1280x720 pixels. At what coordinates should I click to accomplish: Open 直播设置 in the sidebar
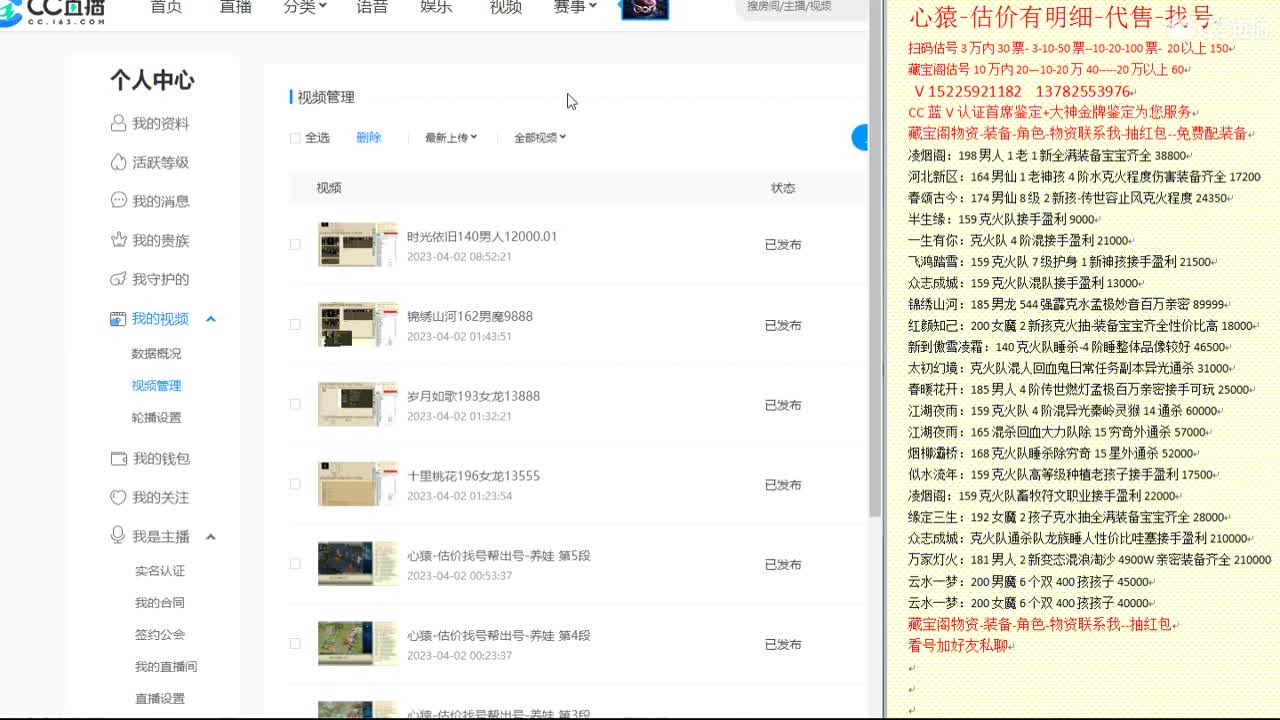coord(160,698)
